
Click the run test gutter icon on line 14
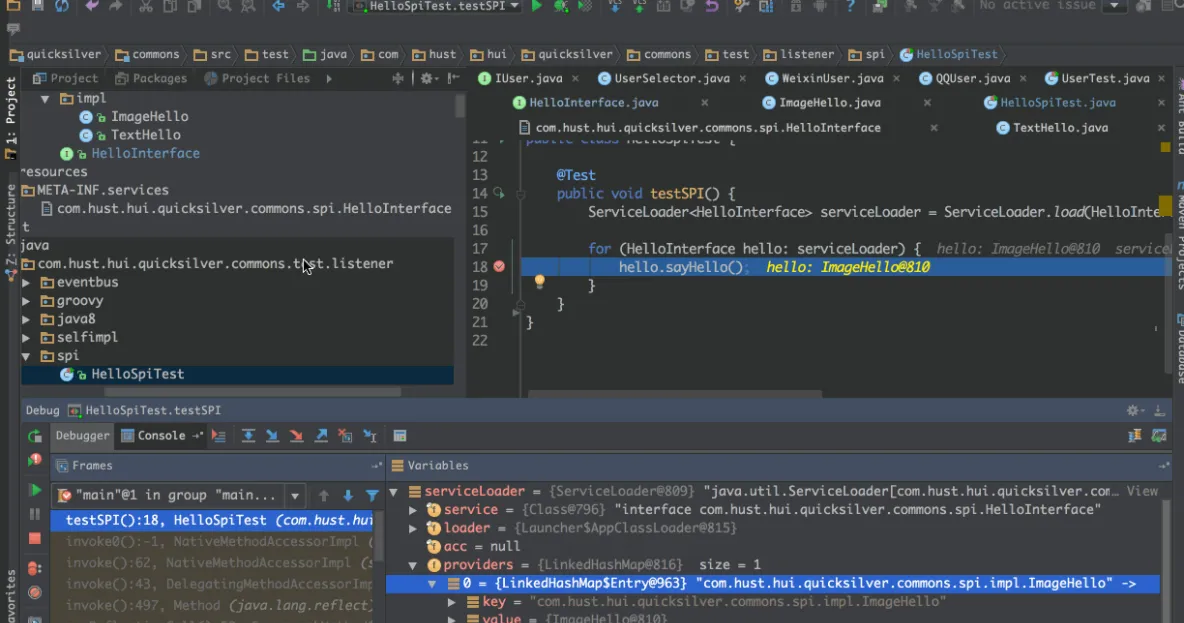coord(498,193)
